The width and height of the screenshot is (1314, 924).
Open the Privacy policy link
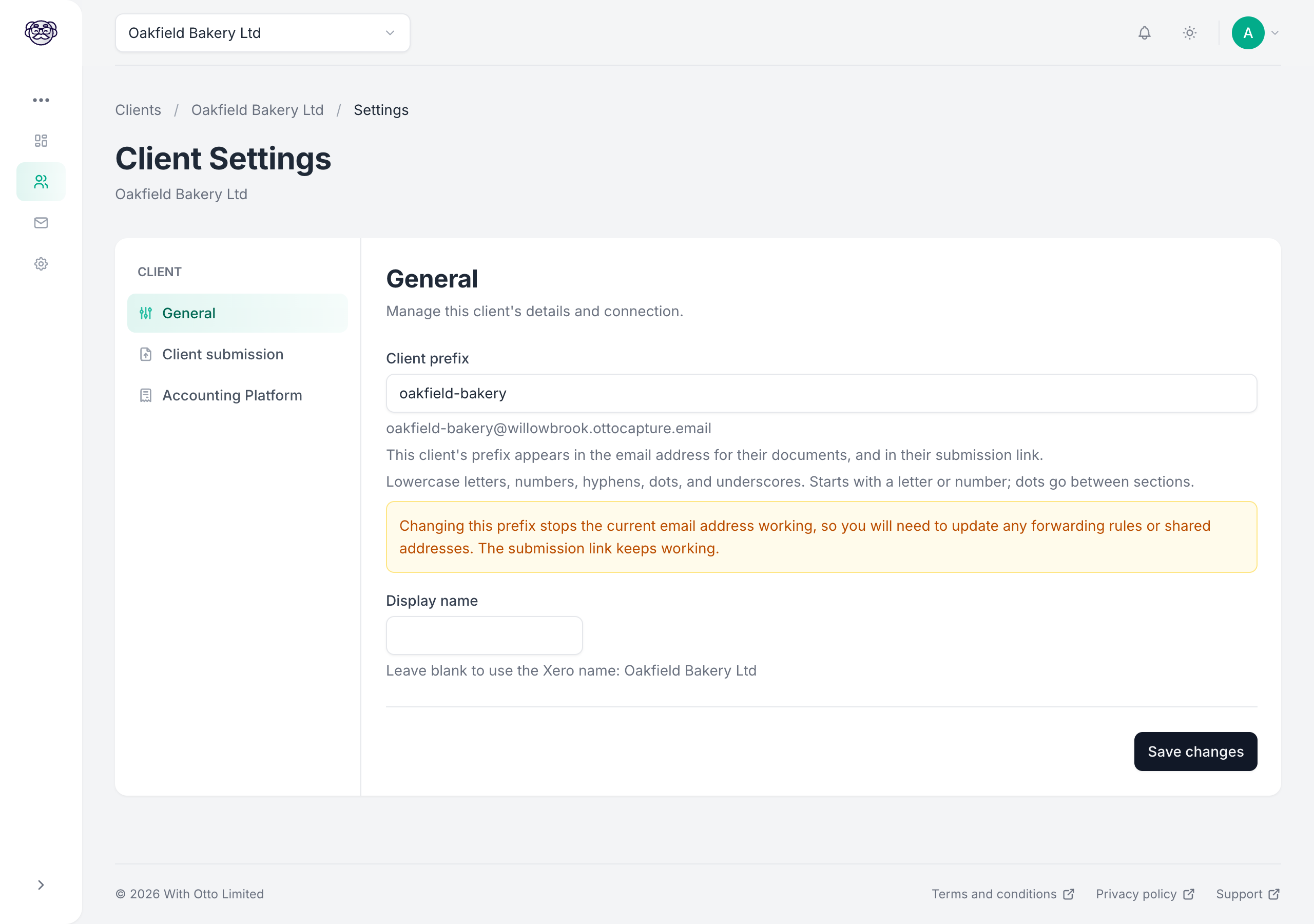(x=1145, y=894)
